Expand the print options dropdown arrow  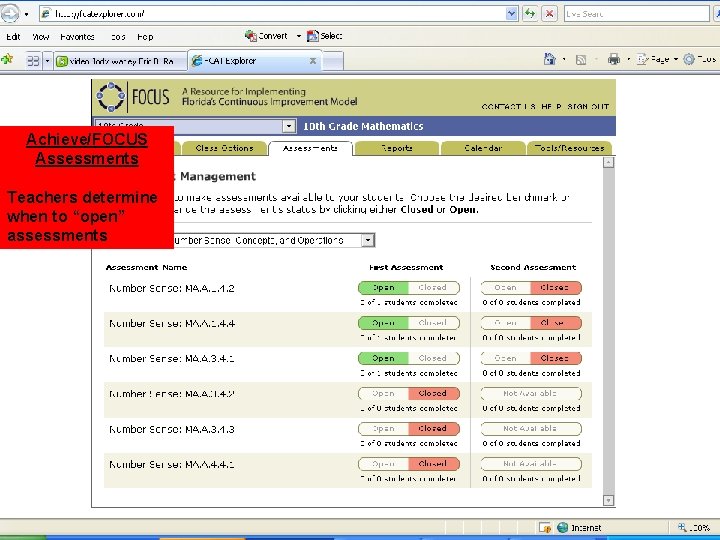[628, 59]
